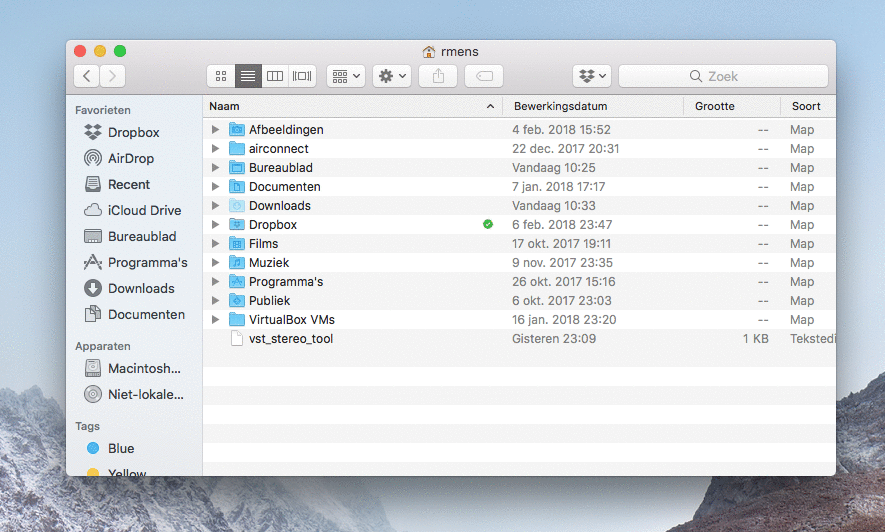Open iCloud Drive in the sidebar

(x=144, y=210)
